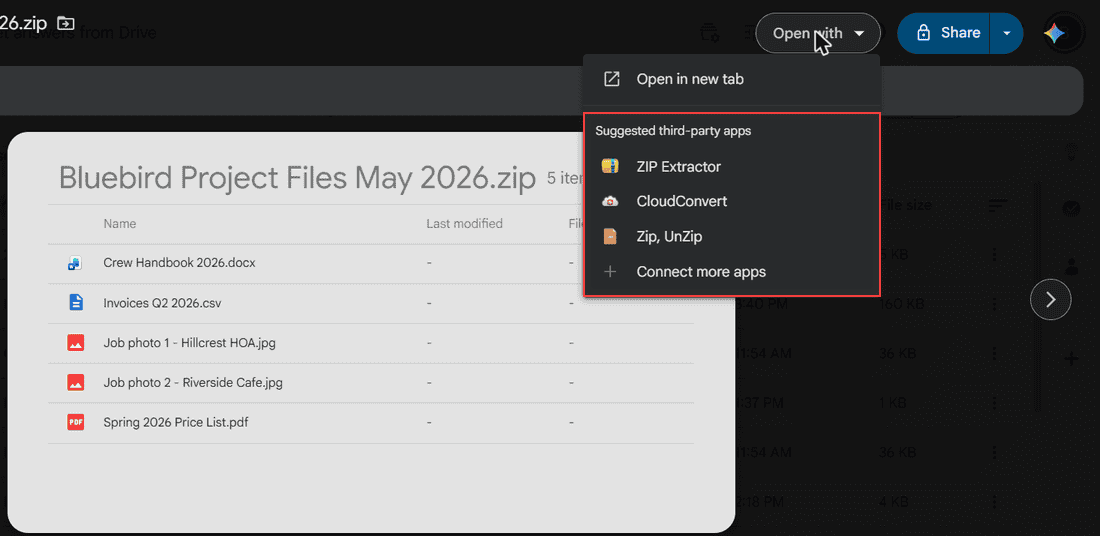This screenshot has height=536, width=1100.
Task: Select ZIP Extractor from the menu
Action: point(731,166)
